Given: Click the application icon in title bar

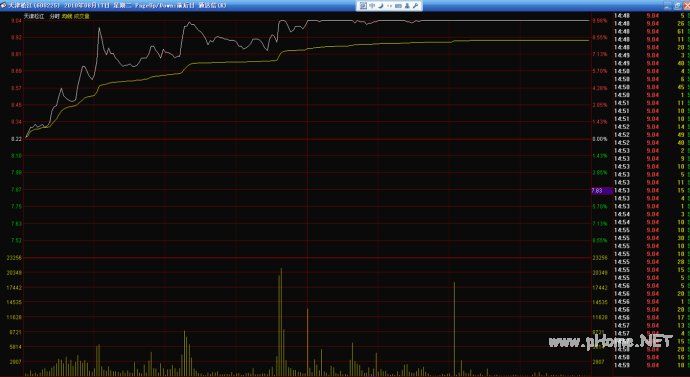Looking at the screenshot, I should [x=4, y=5].
